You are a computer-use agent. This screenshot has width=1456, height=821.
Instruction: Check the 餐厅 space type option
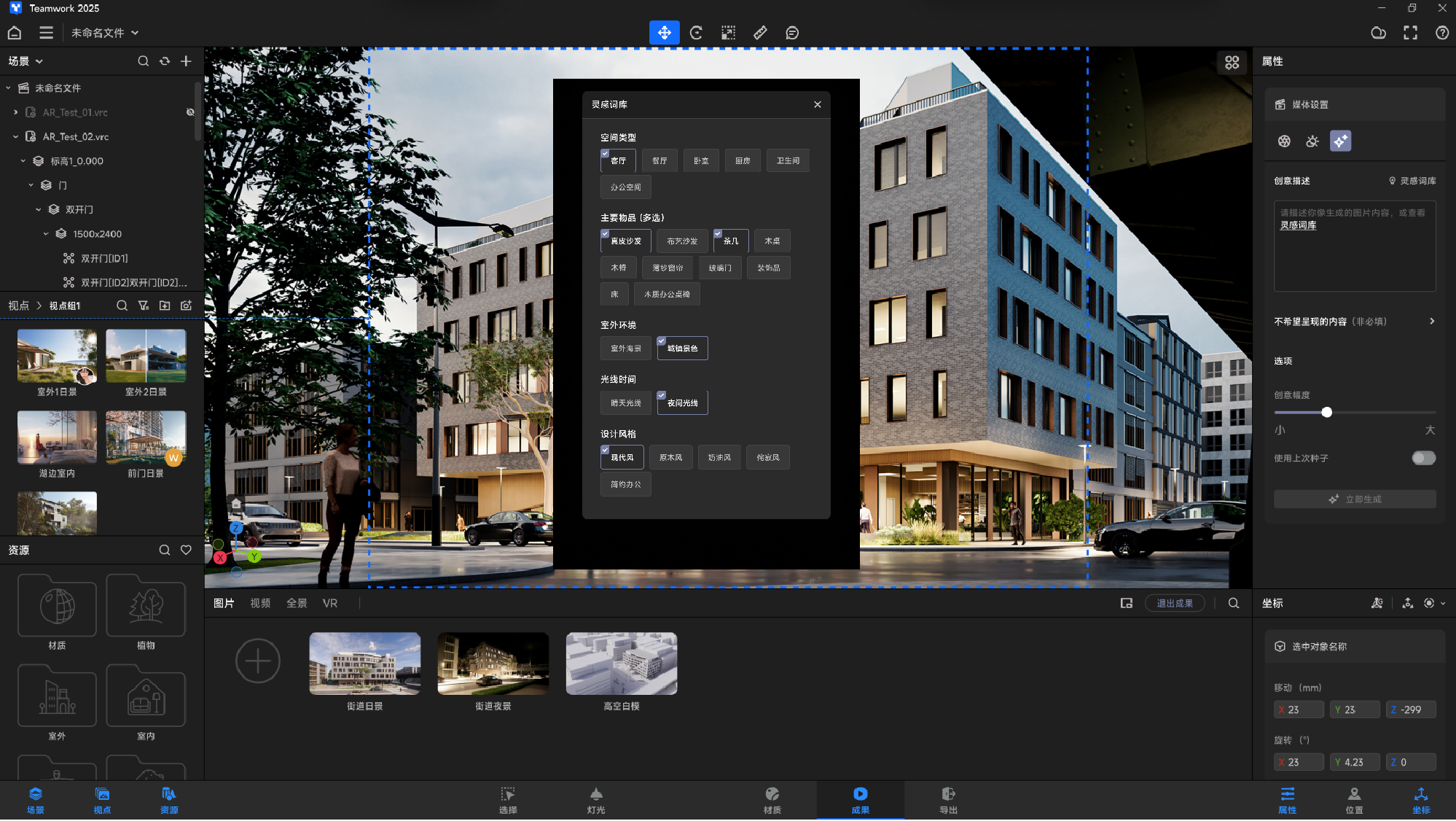[659, 160]
